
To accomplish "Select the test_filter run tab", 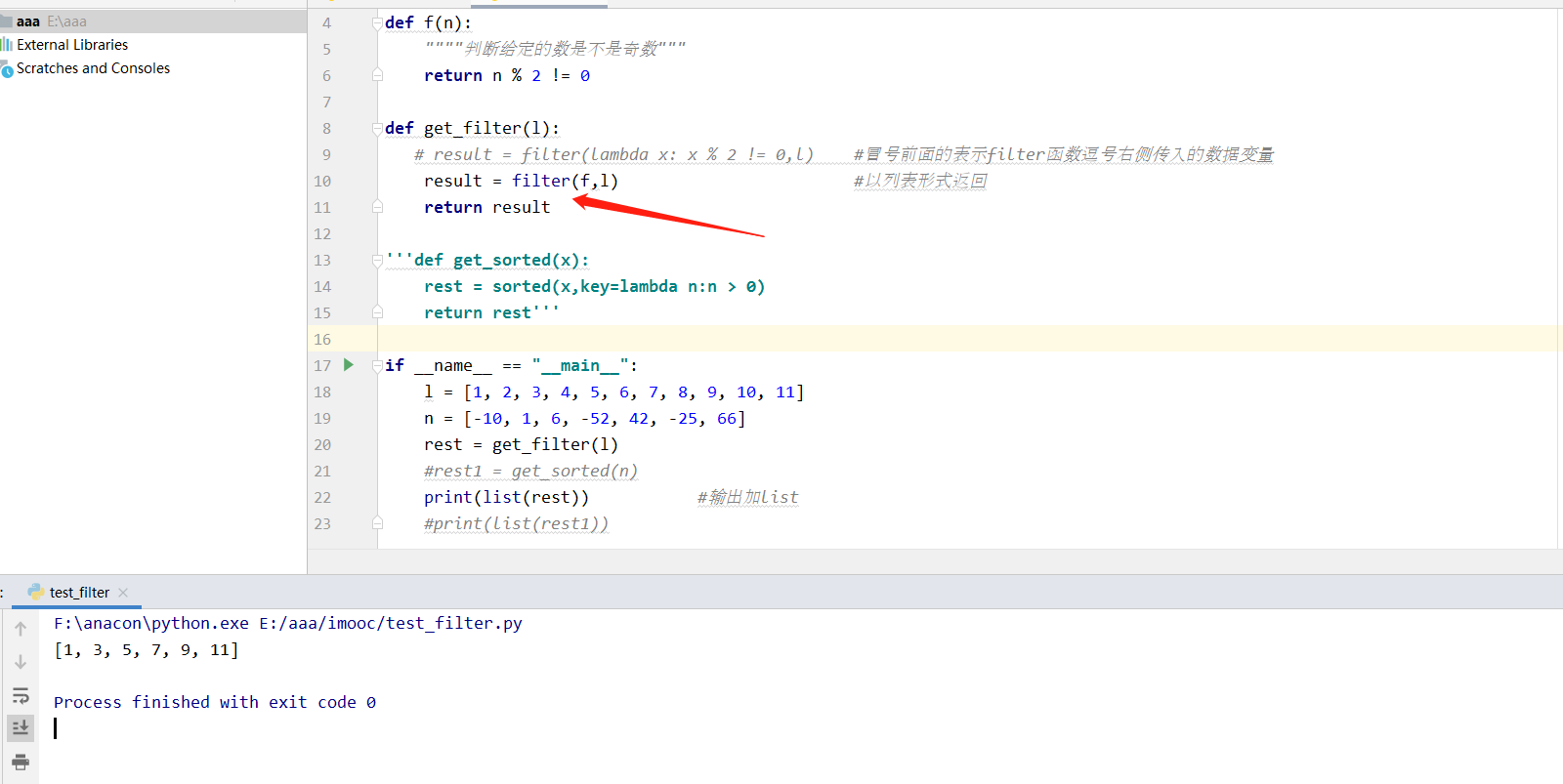I will click(x=78, y=593).
